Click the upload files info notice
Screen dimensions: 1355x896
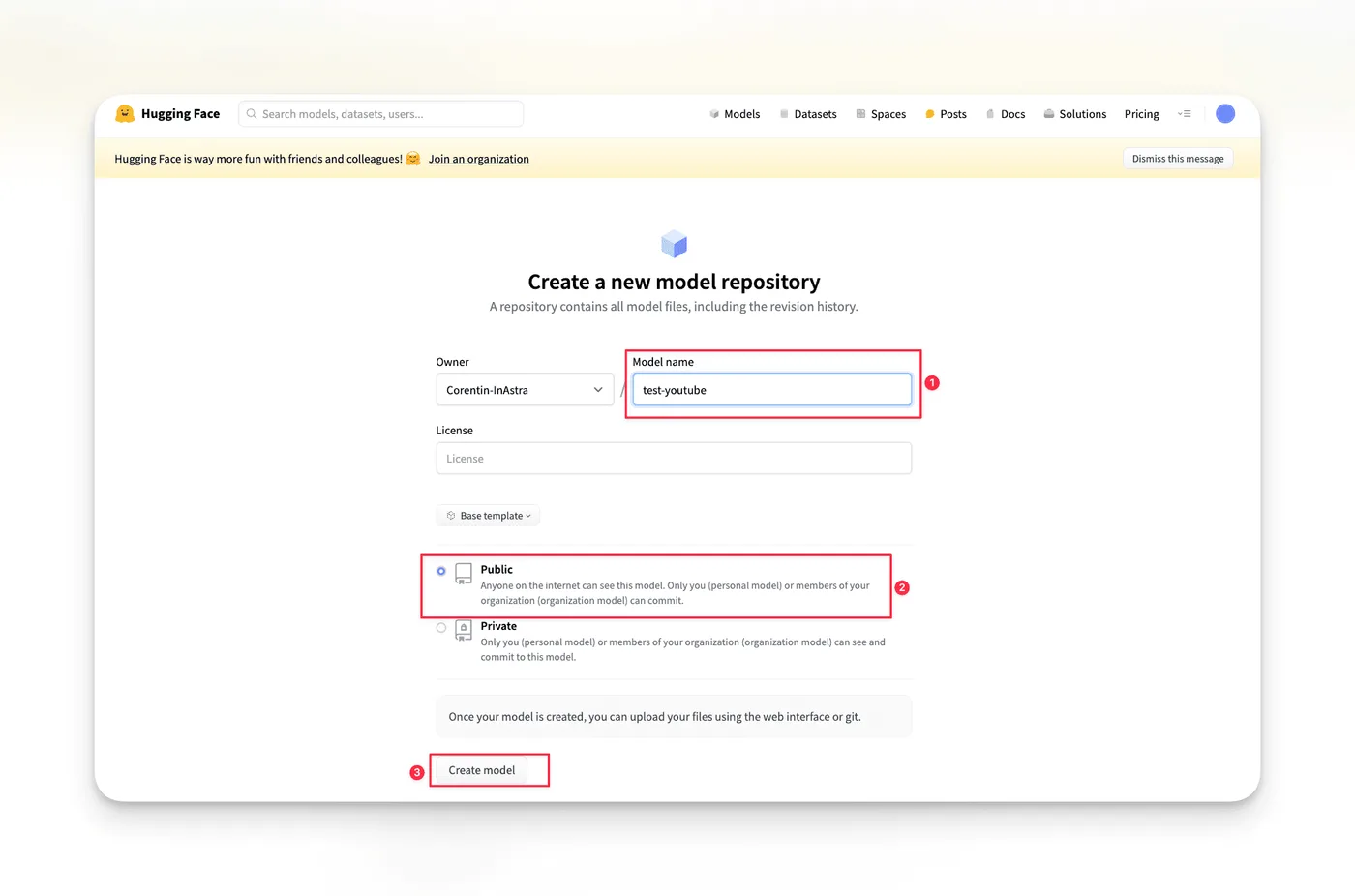[674, 716]
